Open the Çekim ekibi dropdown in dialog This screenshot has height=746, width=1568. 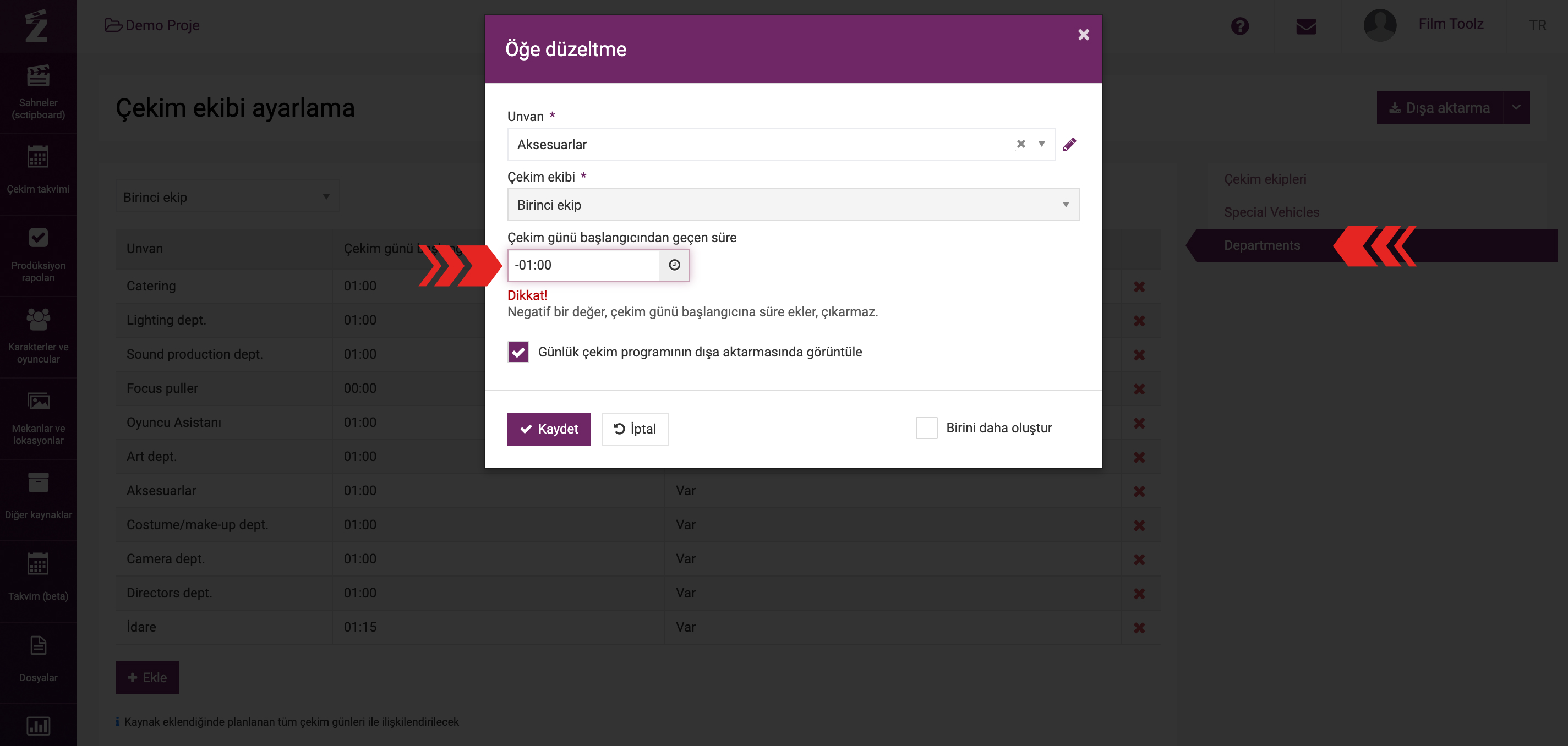point(793,205)
